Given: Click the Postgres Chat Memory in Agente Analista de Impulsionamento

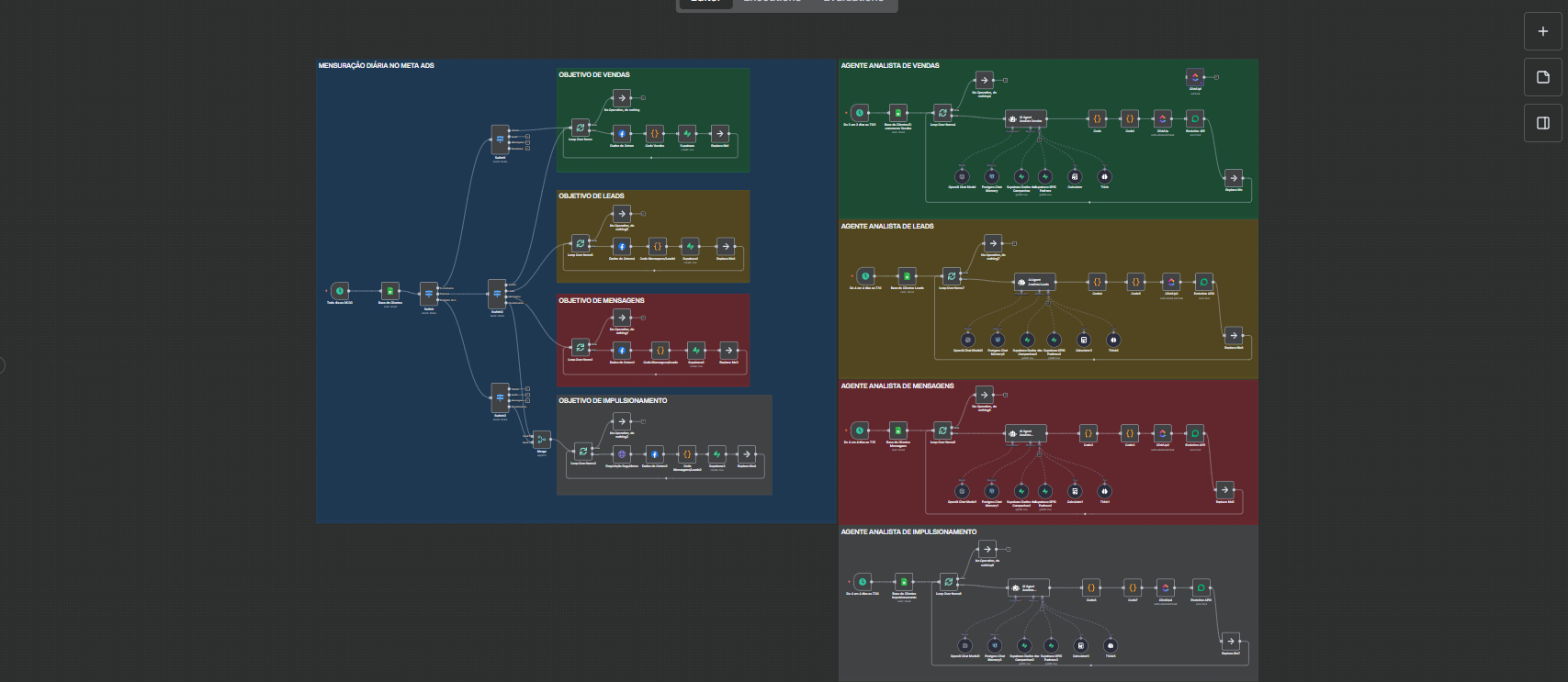Looking at the screenshot, I should [994, 645].
